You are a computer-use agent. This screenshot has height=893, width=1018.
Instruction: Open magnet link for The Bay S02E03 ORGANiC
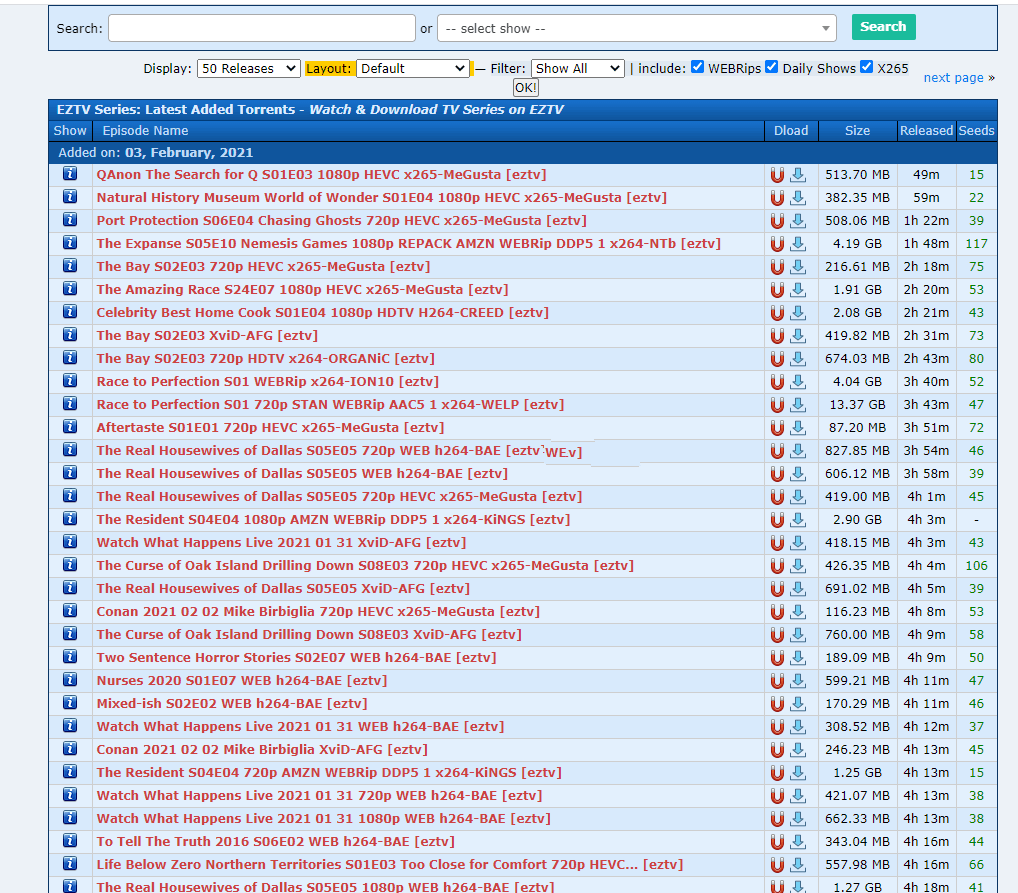pyautogui.click(x=777, y=358)
